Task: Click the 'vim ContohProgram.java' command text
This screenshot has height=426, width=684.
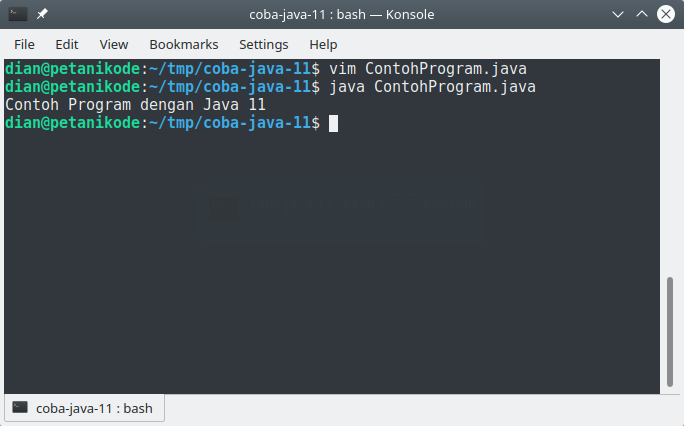Action: pos(428,69)
